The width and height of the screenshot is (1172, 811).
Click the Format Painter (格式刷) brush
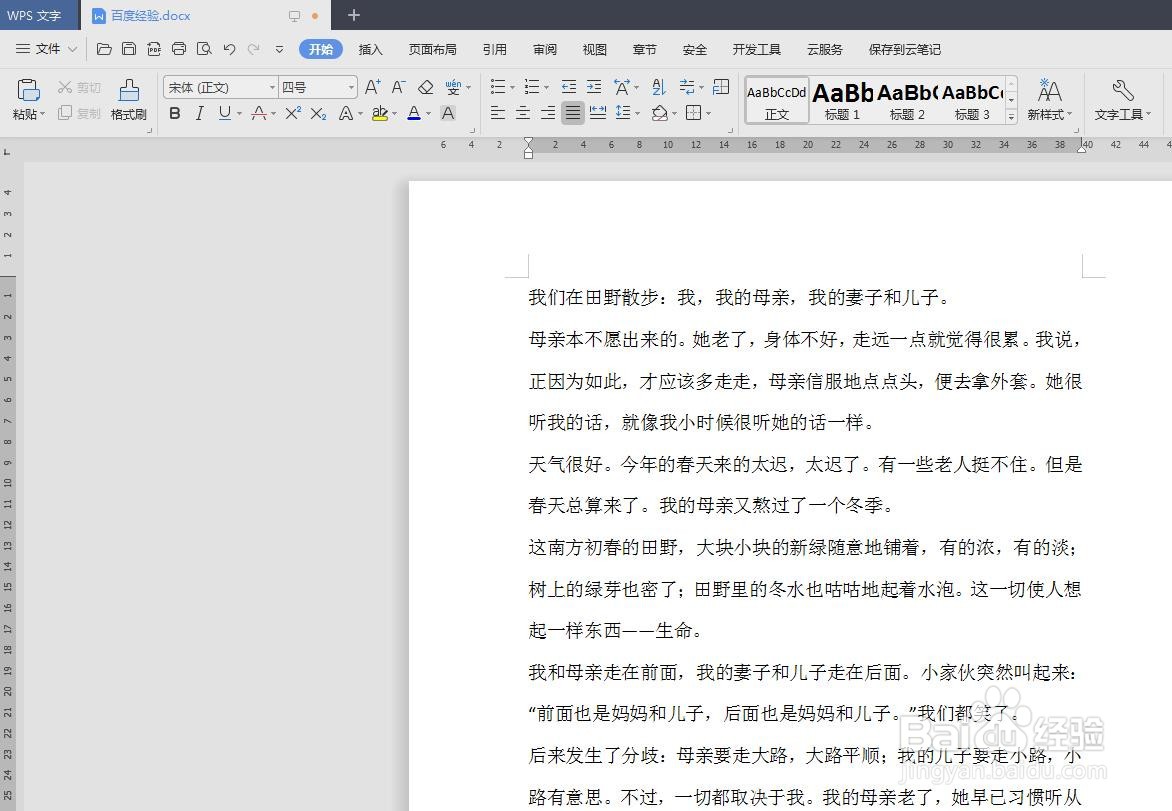point(129,90)
